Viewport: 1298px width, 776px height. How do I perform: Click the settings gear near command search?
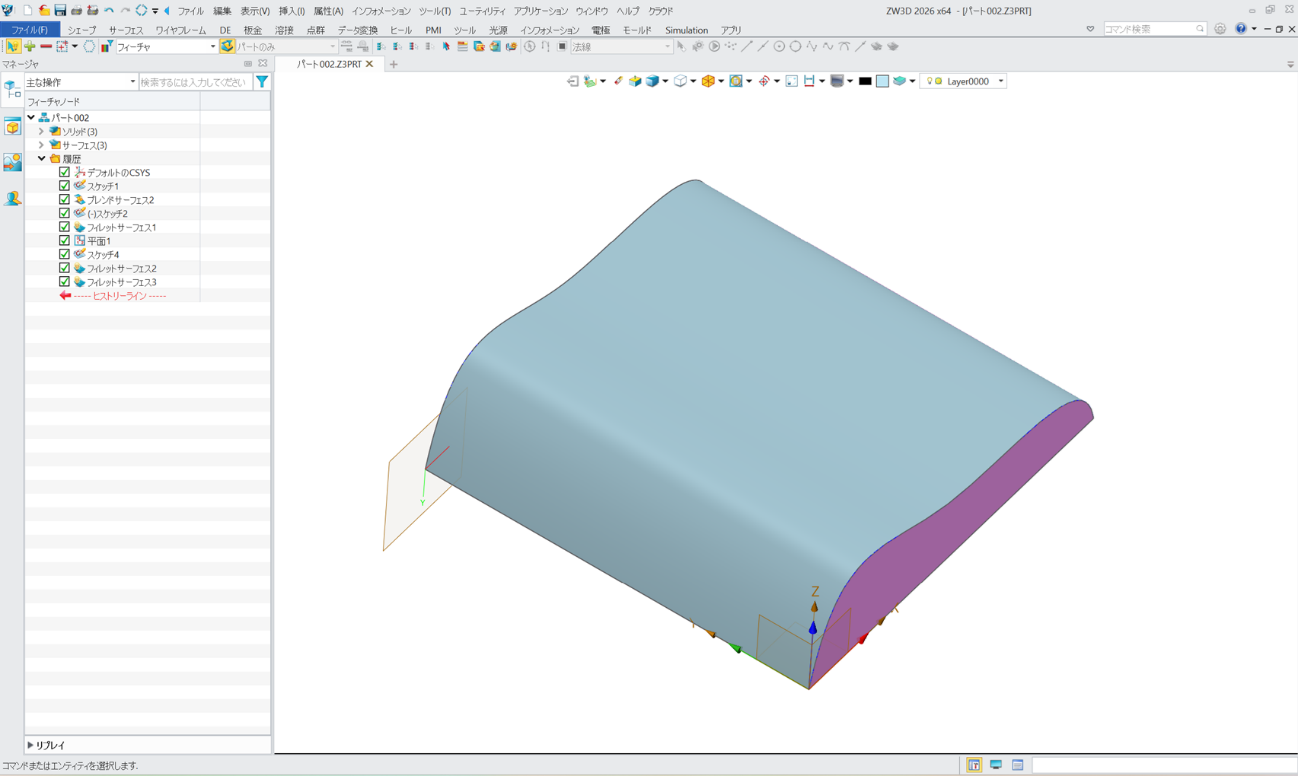[x=1220, y=29]
